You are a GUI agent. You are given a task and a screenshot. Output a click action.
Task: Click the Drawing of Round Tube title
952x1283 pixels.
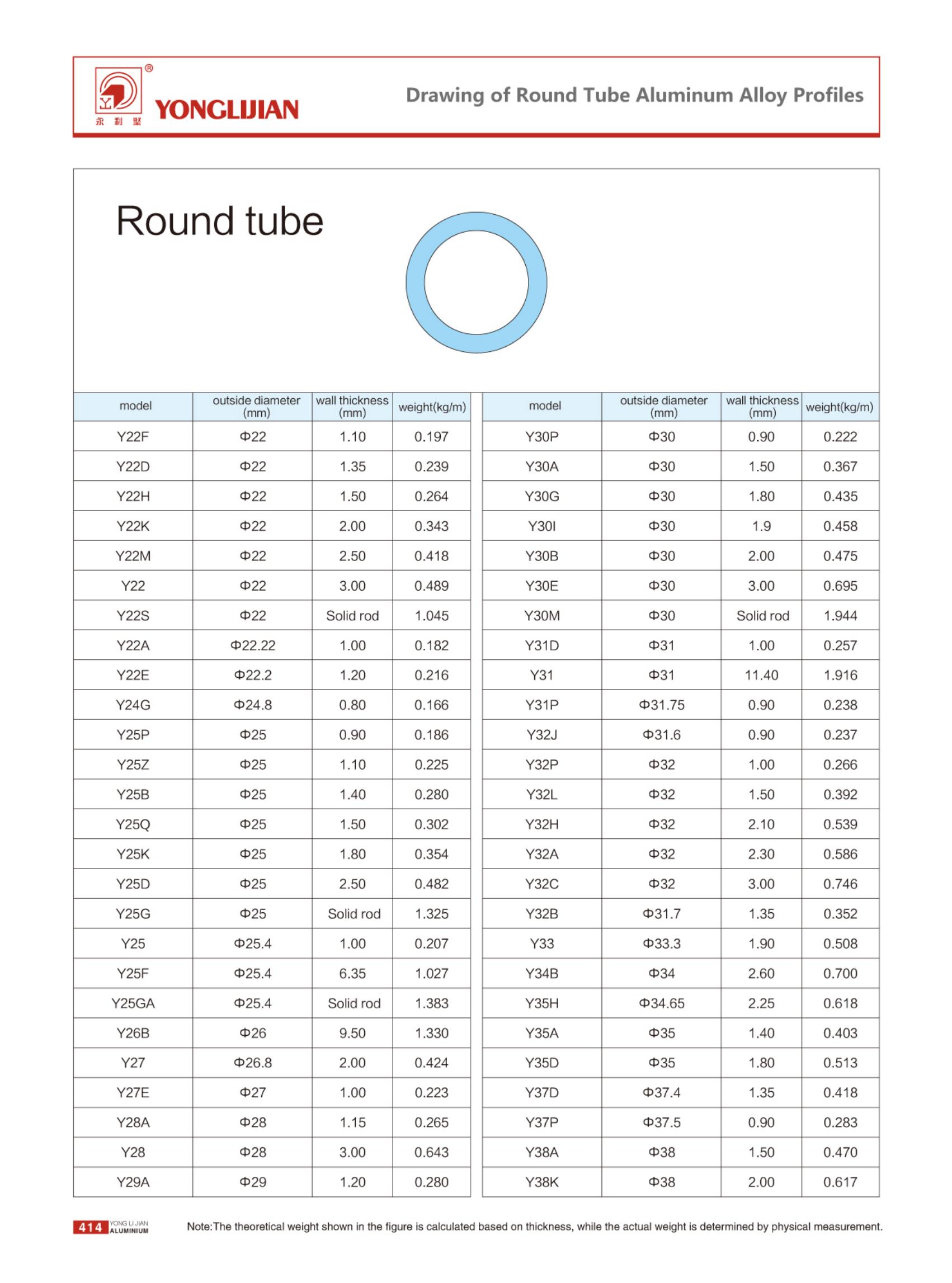[634, 95]
